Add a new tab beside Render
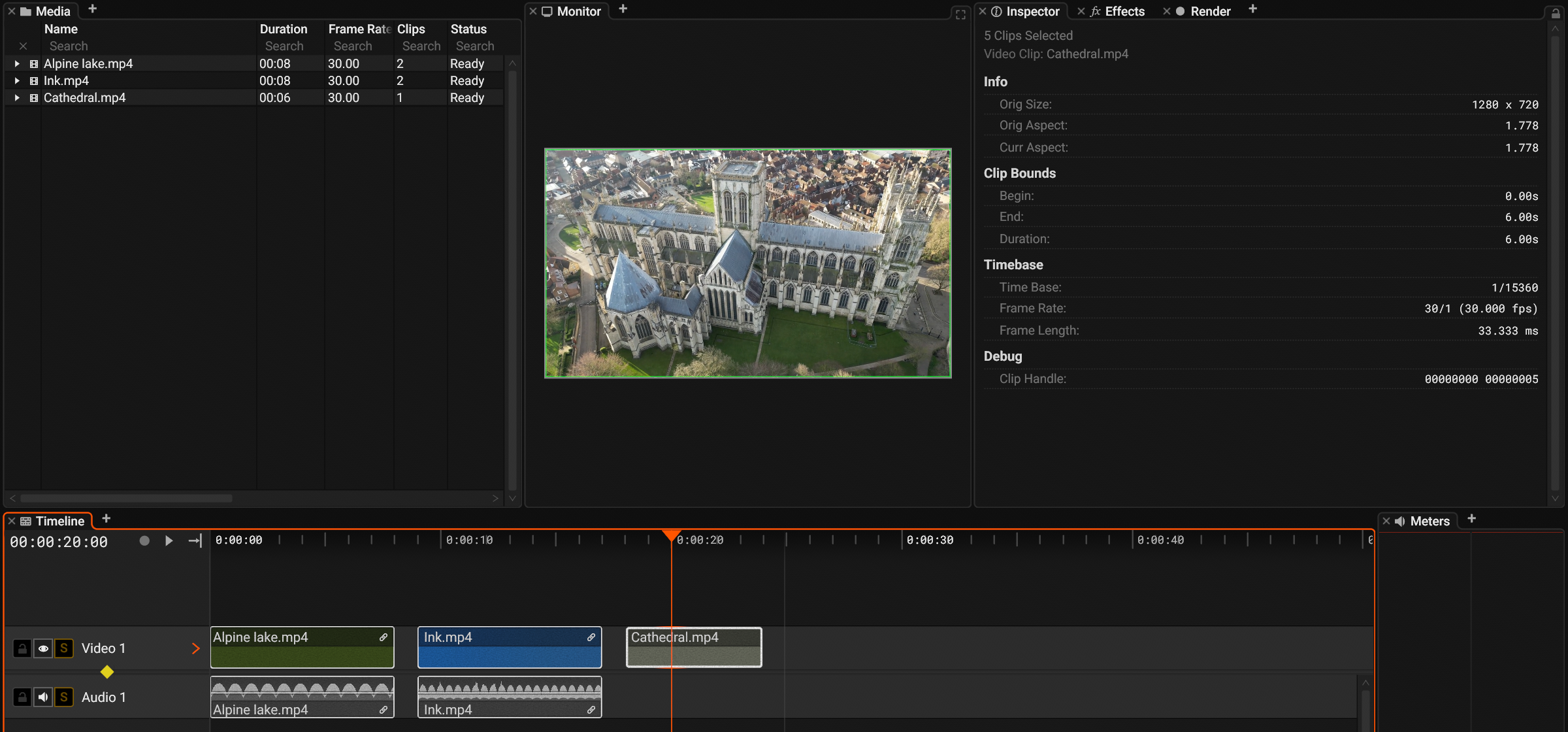This screenshot has width=1568, height=732. pyautogui.click(x=1252, y=9)
